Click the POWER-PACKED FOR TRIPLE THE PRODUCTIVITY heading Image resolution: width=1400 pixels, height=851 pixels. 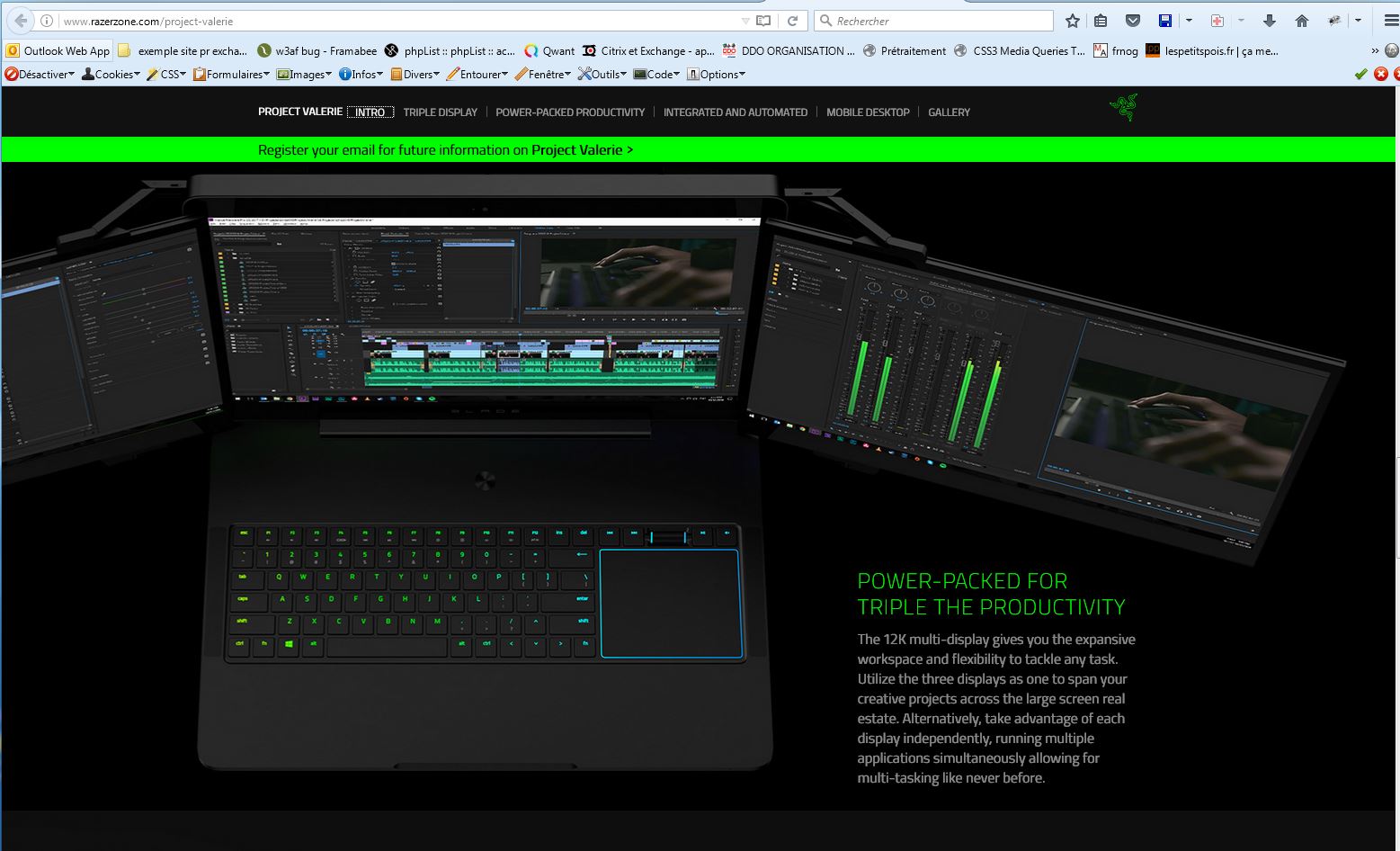(x=991, y=594)
